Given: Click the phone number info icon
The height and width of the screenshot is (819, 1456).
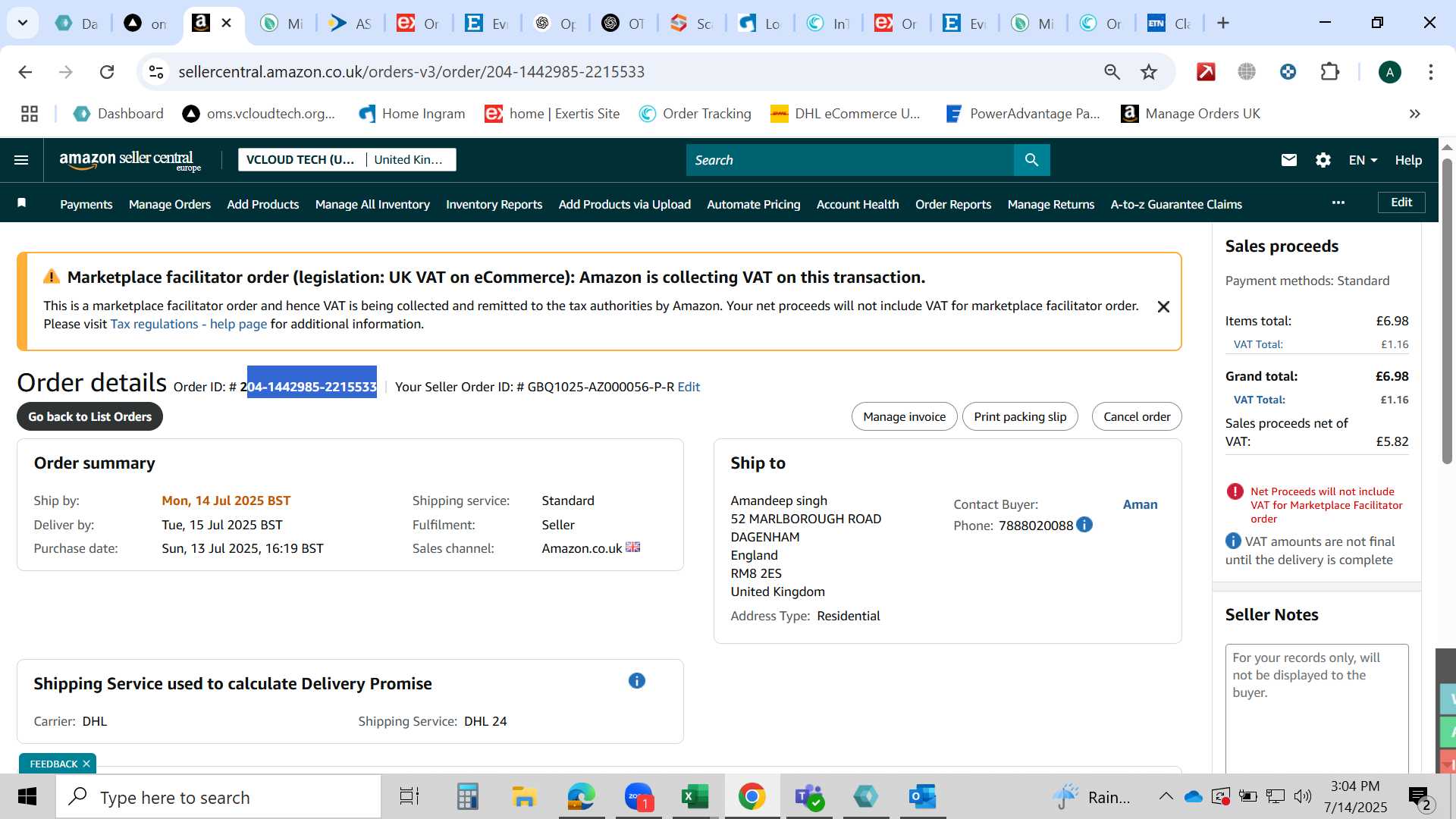Looking at the screenshot, I should tap(1084, 525).
